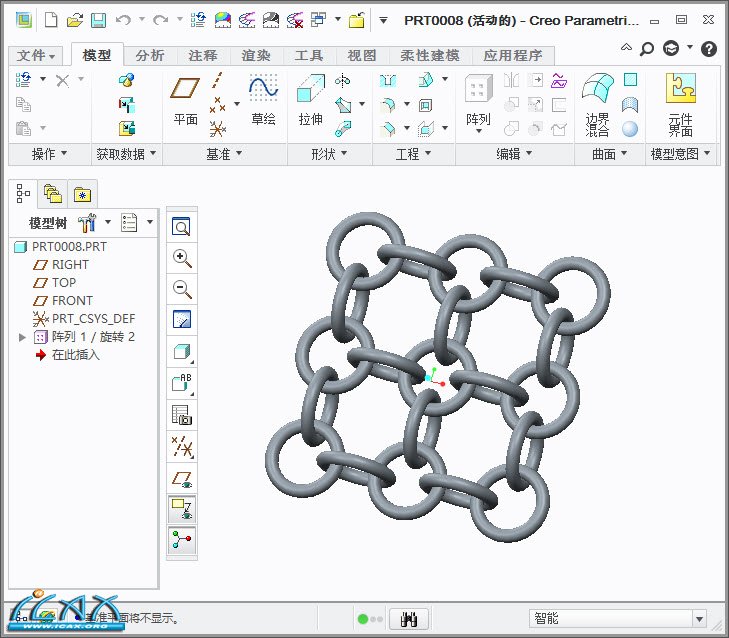729x638 pixels.
Task: Open the 智能 selection filter dropdown
Action: (617, 619)
